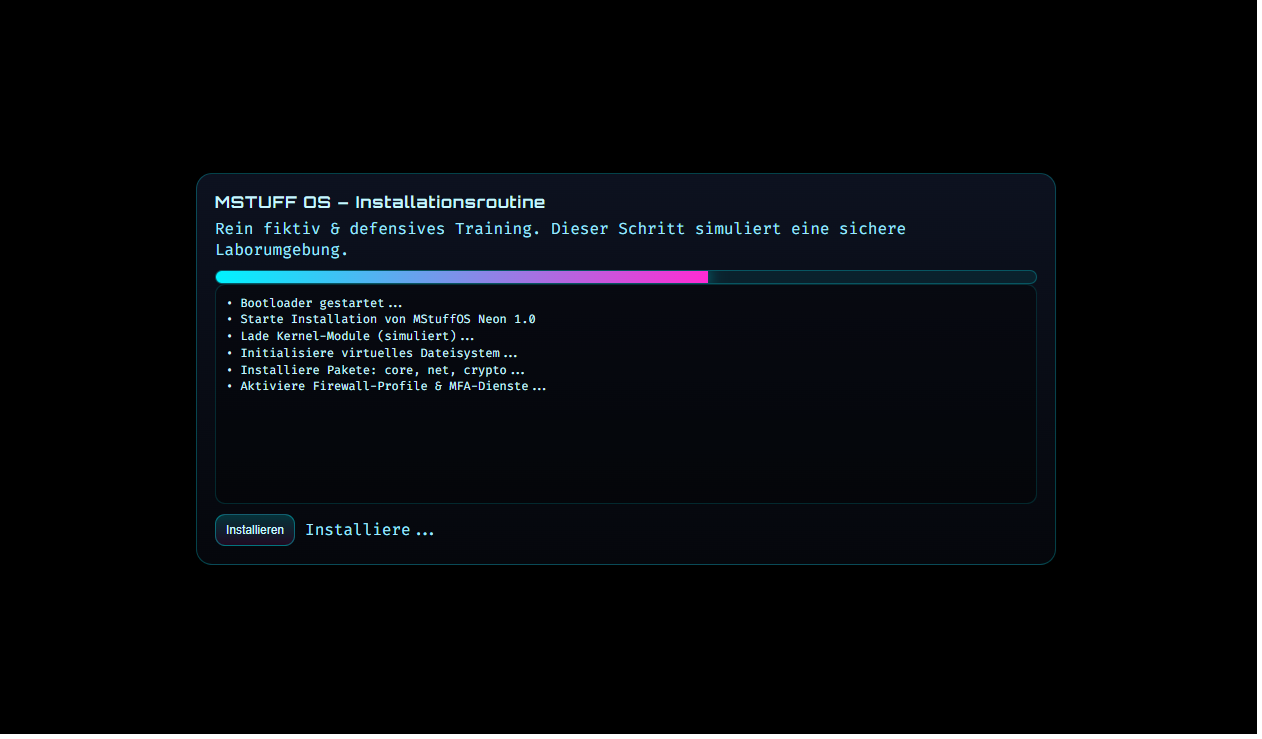The width and height of the screenshot is (1262, 739).
Task: Click the 'Aktiviere Firewall-Profile & MFA-Dienste' log line
Action: [x=392, y=386]
